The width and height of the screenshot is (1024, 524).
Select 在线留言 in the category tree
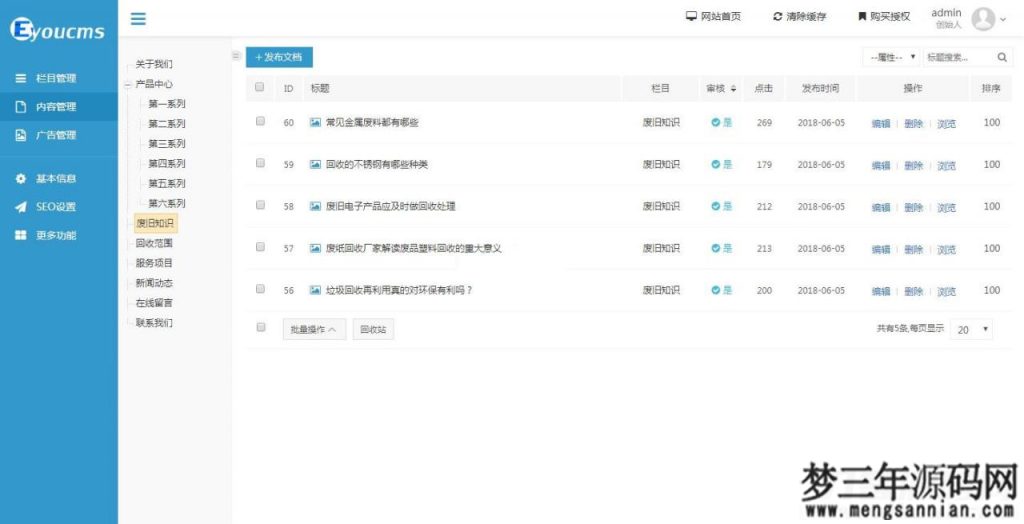(154, 303)
